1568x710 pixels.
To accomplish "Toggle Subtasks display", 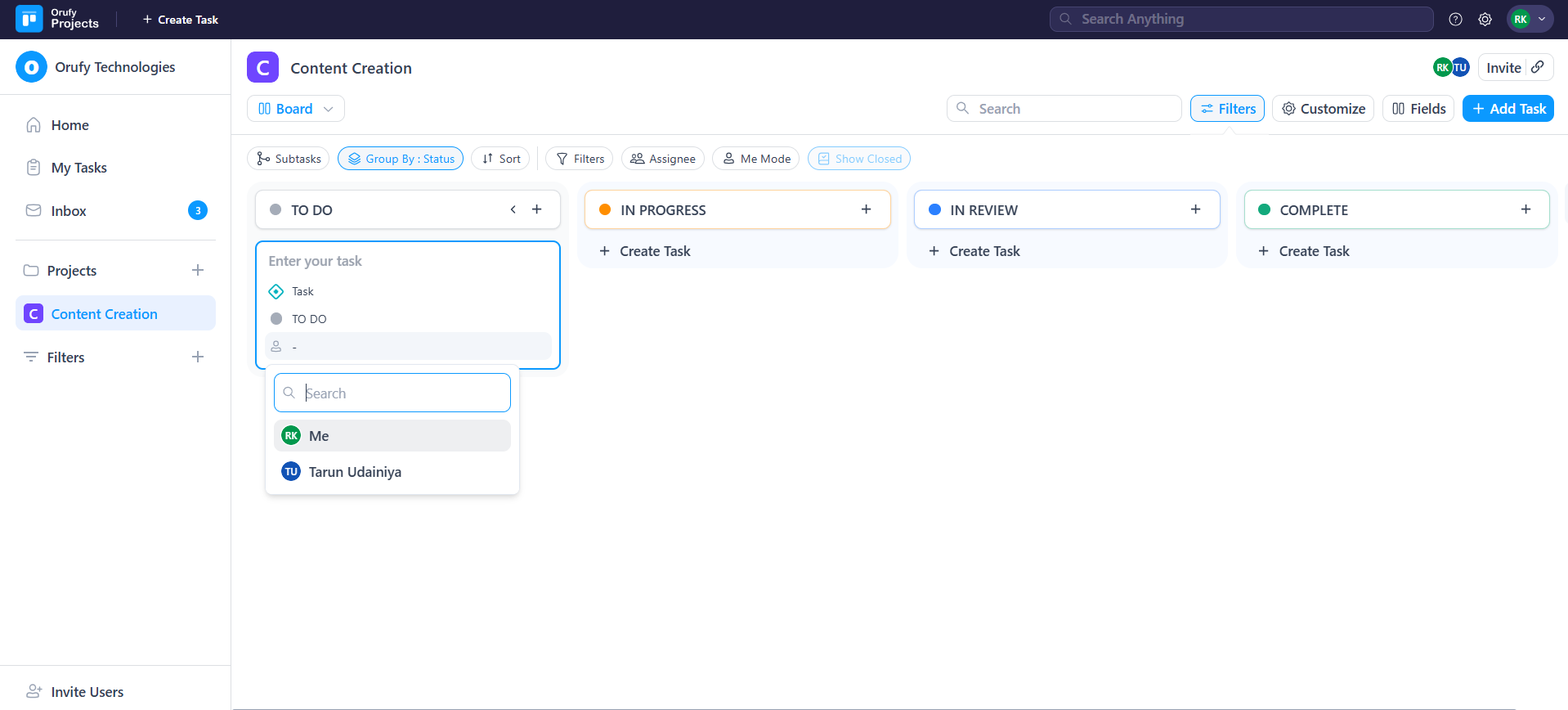I will (x=289, y=159).
